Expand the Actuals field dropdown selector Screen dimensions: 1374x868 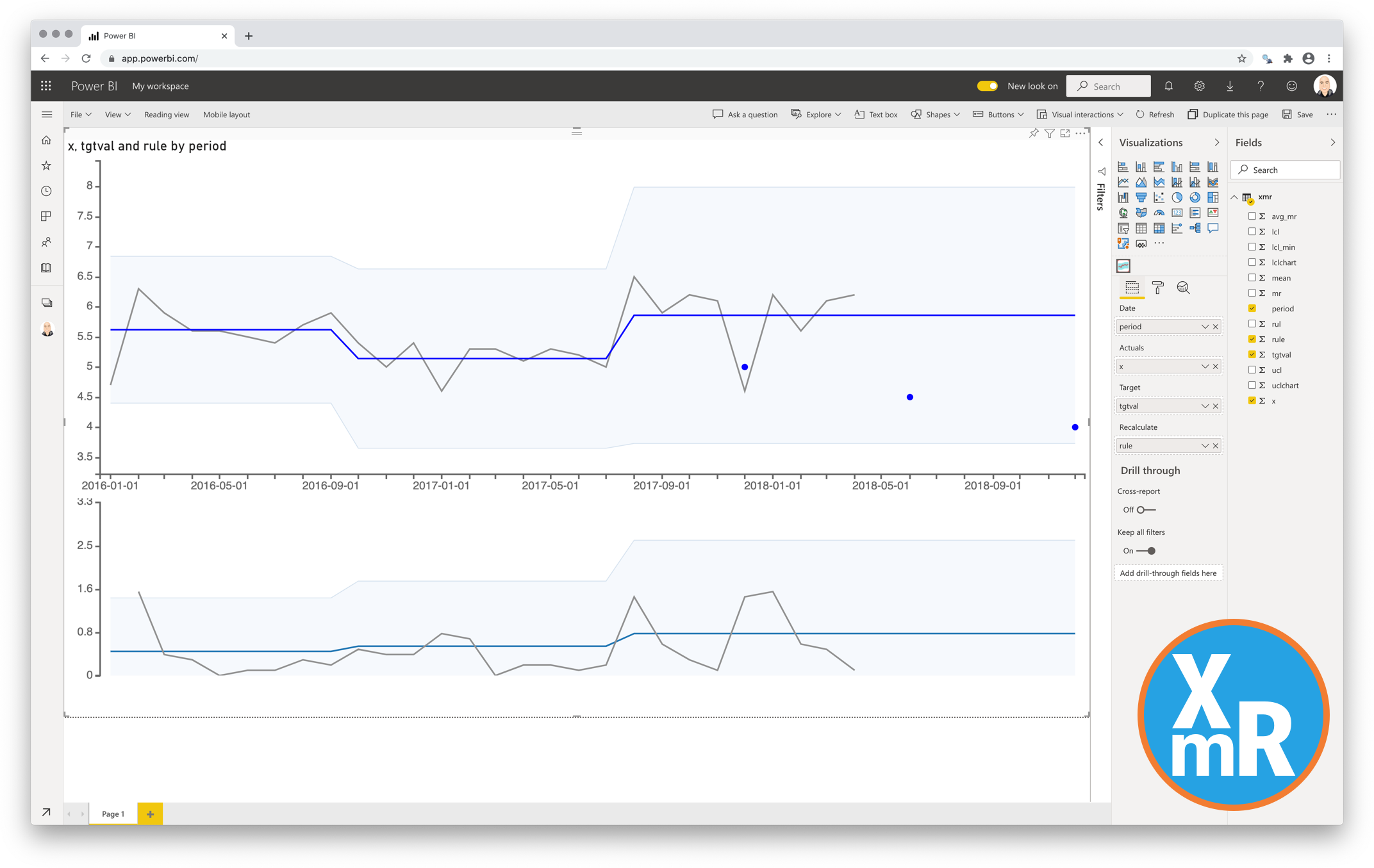pyautogui.click(x=1204, y=367)
